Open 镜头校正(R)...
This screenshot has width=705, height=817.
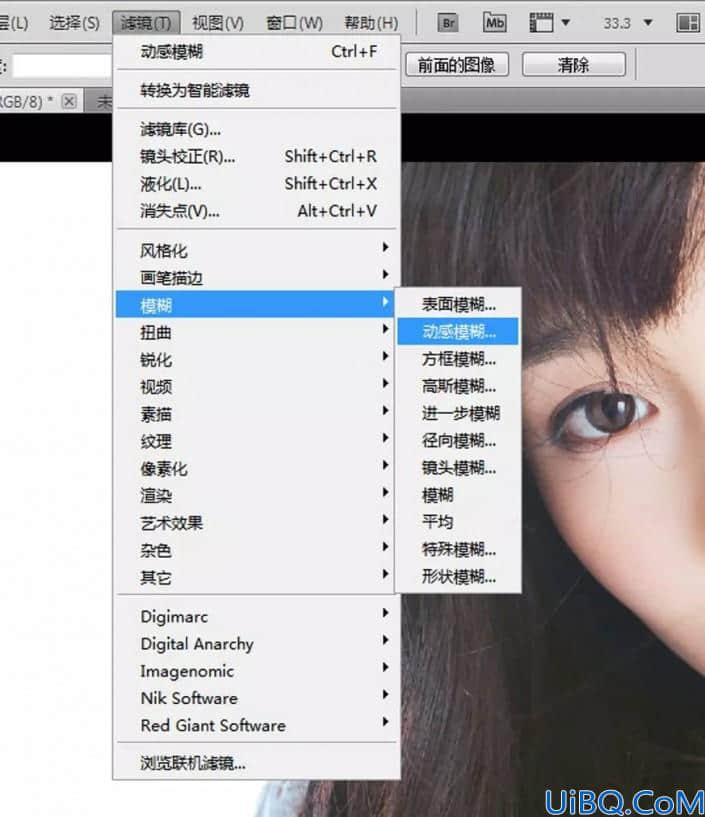pyautogui.click(x=257, y=156)
